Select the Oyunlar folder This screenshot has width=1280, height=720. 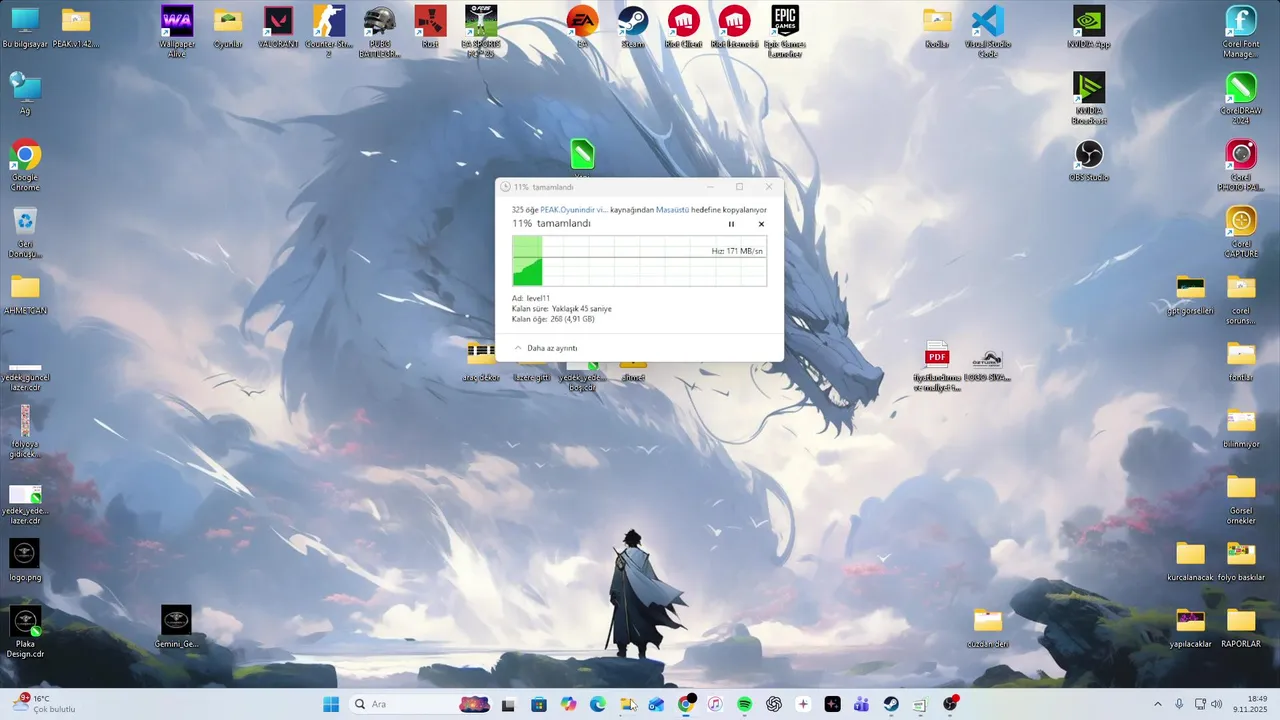click(228, 28)
